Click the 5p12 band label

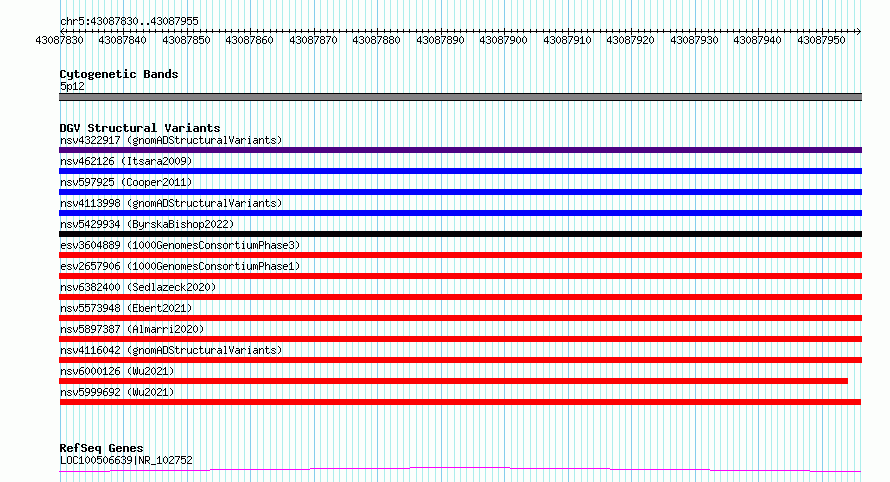coord(72,86)
